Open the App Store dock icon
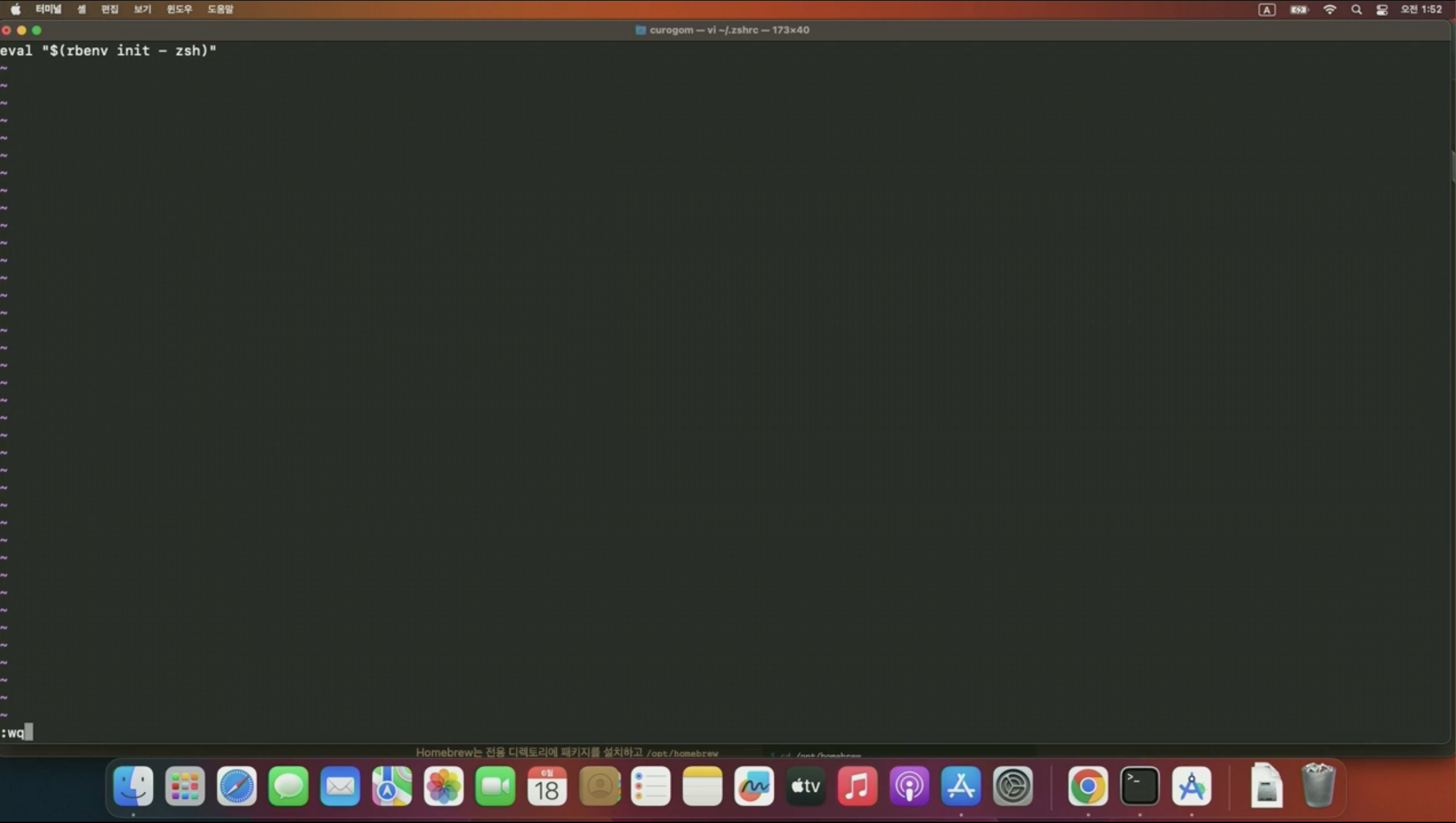Screen dimensions: 1456x823 pyautogui.click(x=961, y=786)
